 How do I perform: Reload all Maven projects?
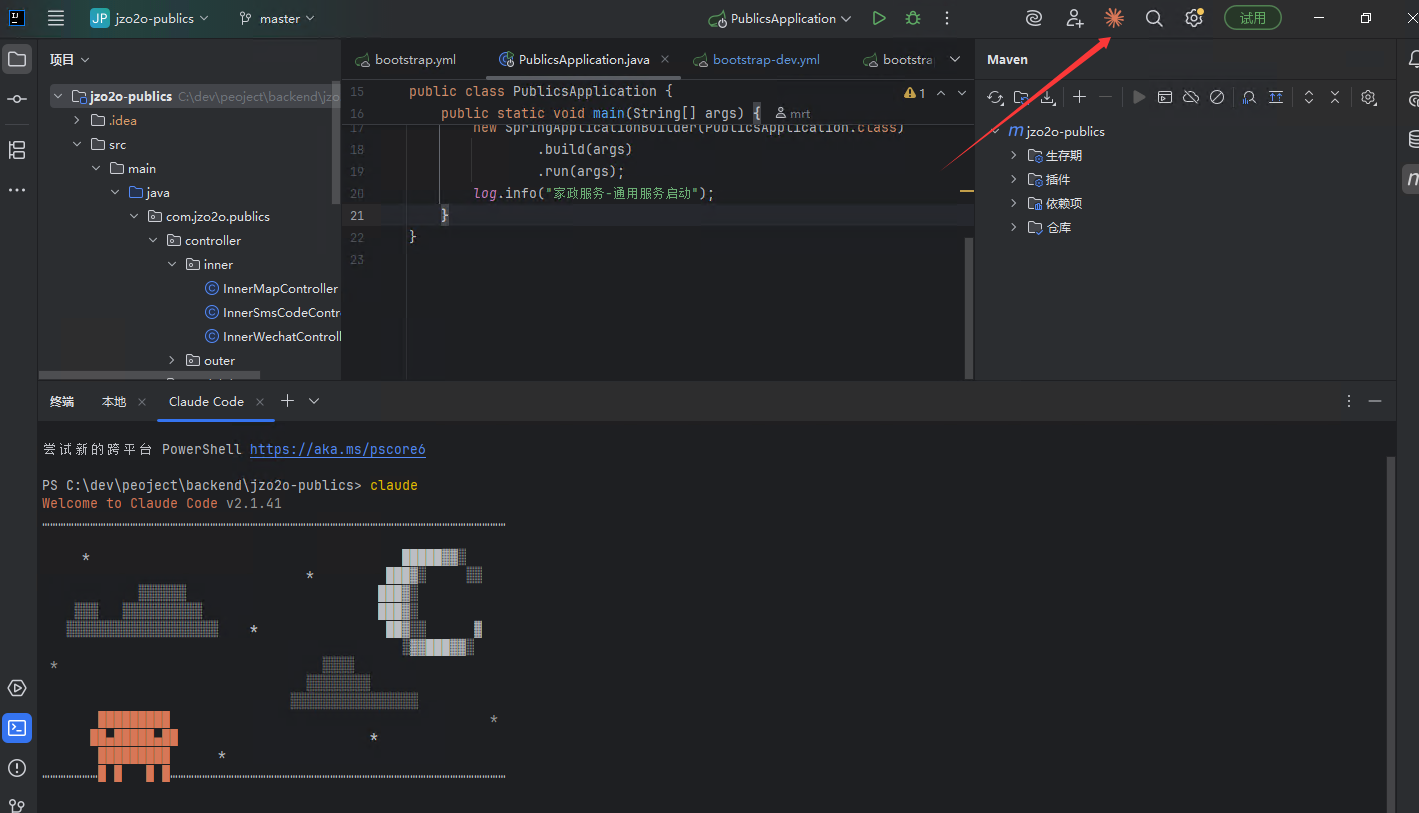[x=995, y=97]
